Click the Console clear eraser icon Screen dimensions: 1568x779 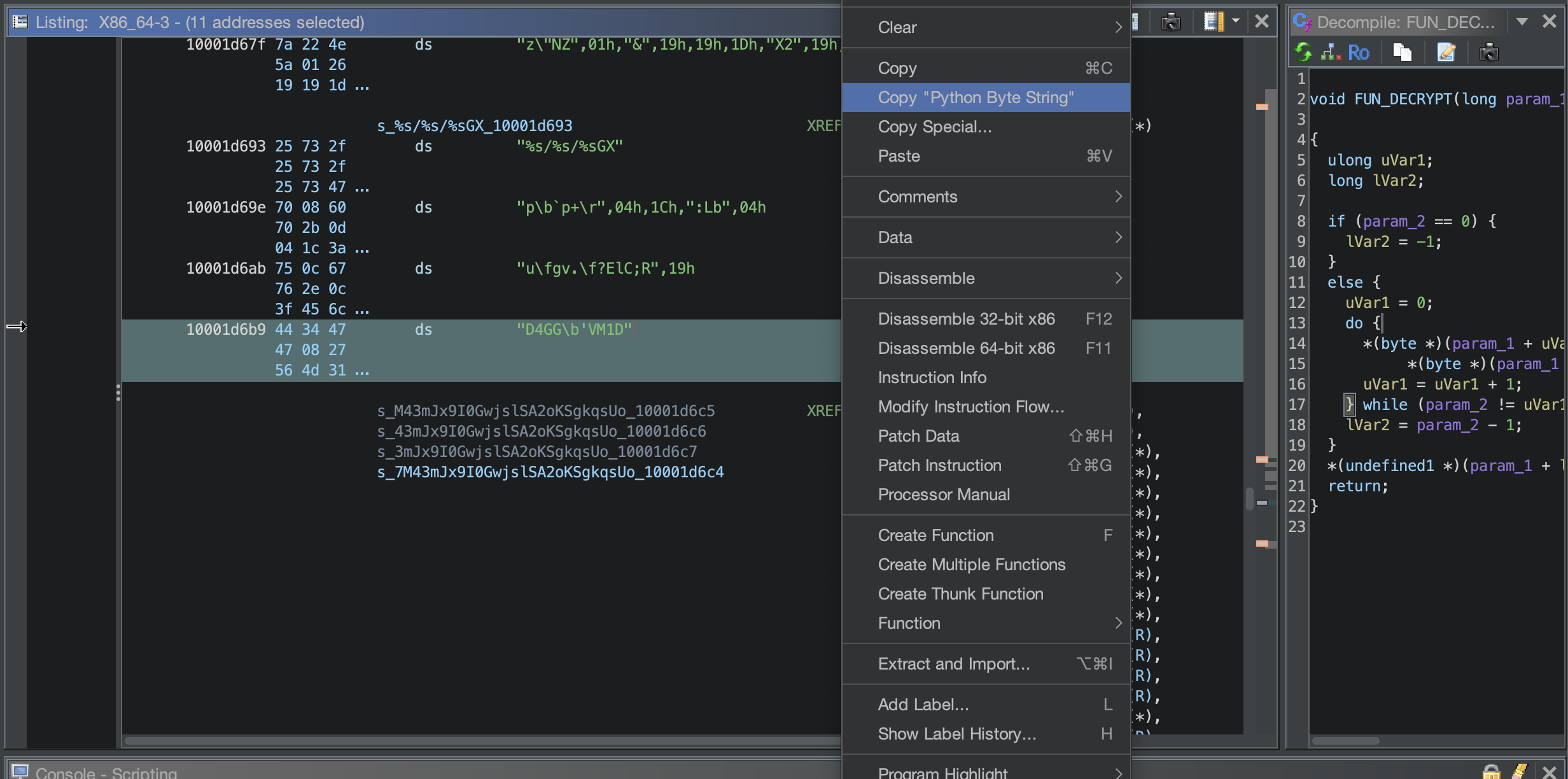[1520, 771]
